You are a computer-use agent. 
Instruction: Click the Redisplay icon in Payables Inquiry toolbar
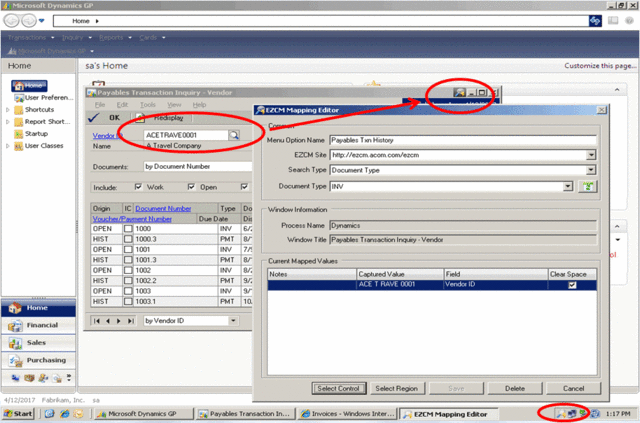click(x=140, y=118)
